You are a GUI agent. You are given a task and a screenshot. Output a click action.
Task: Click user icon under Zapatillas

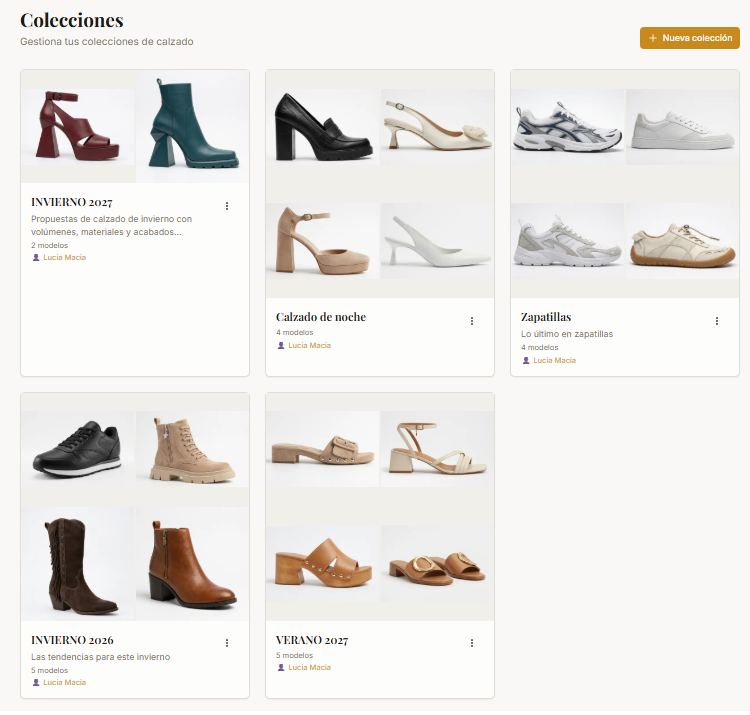click(x=526, y=361)
